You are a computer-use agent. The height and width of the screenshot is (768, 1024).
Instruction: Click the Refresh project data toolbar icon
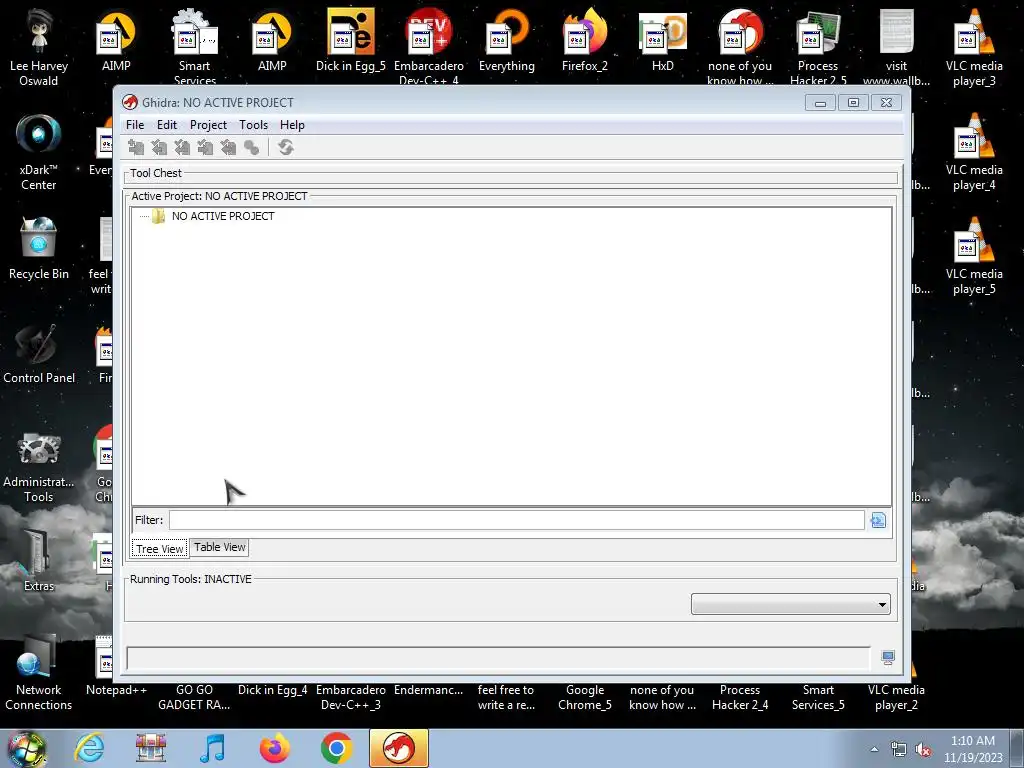[x=285, y=148]
